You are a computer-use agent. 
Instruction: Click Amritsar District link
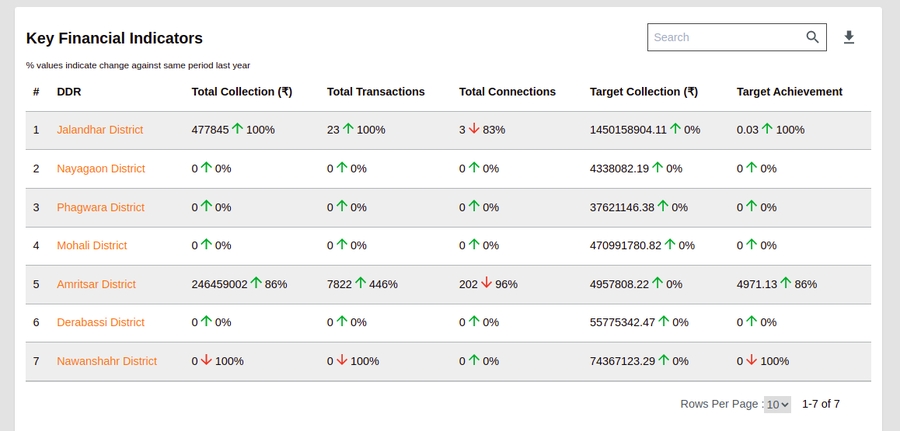coord(96,284)
